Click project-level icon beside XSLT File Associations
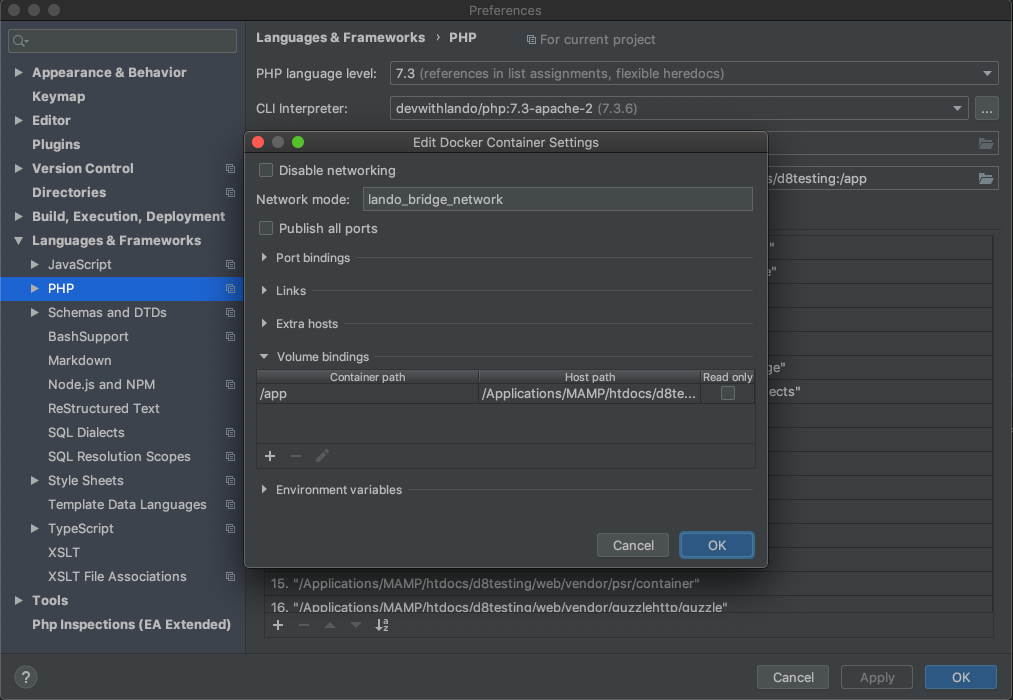Viewport: 1013px width, 700px height. coord(230,577)
